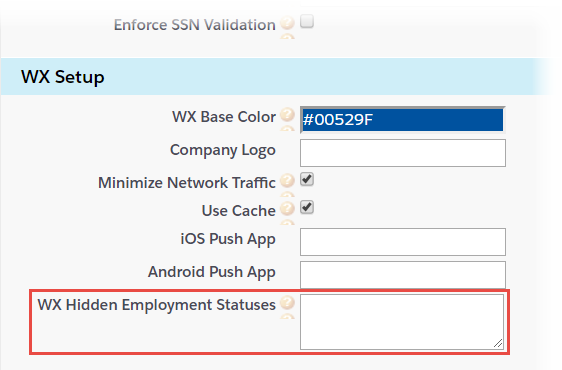Screen dimensions: 562x370
Task: Open help icon beside Enforce SSN Validation
Action: point(287,23)
